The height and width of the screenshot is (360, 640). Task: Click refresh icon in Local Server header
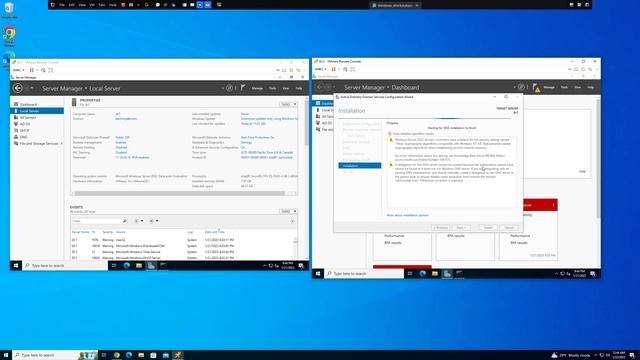coord(229,88)
